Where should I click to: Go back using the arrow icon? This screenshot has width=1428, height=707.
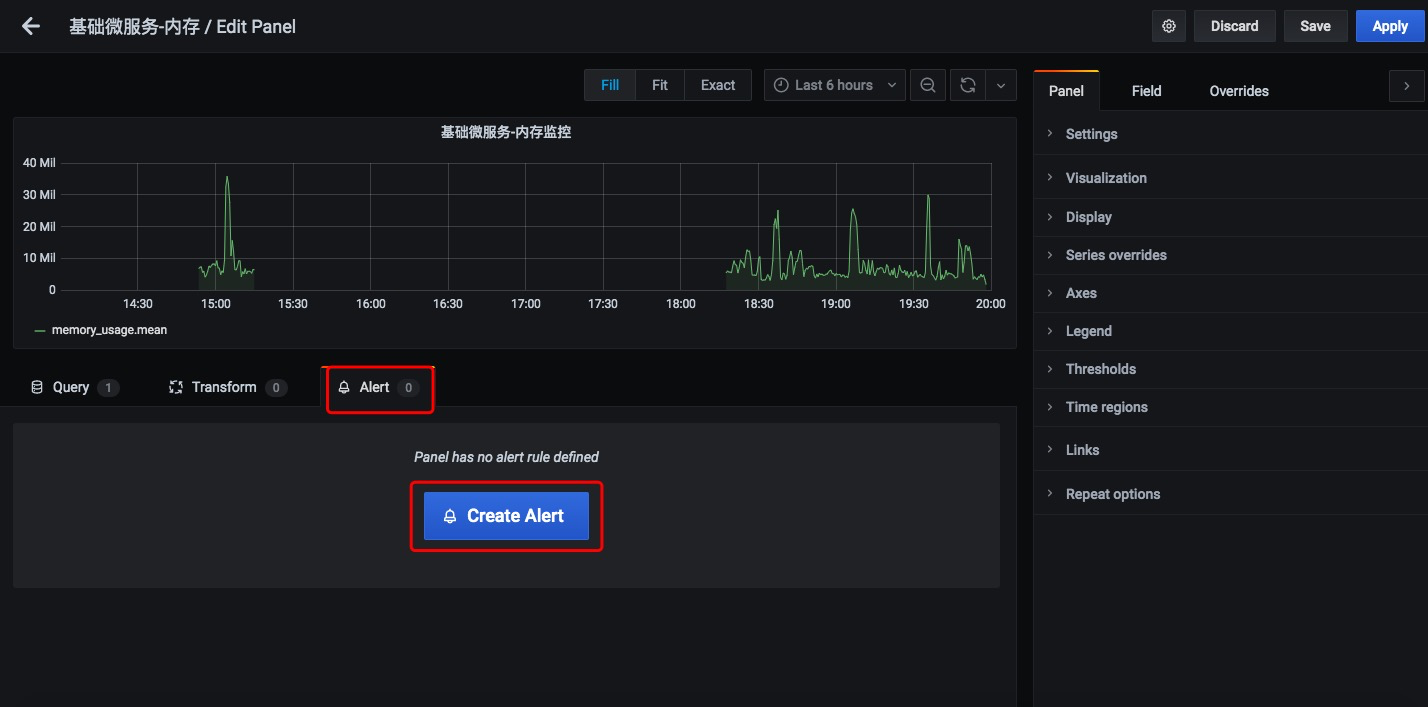(31, 26)
